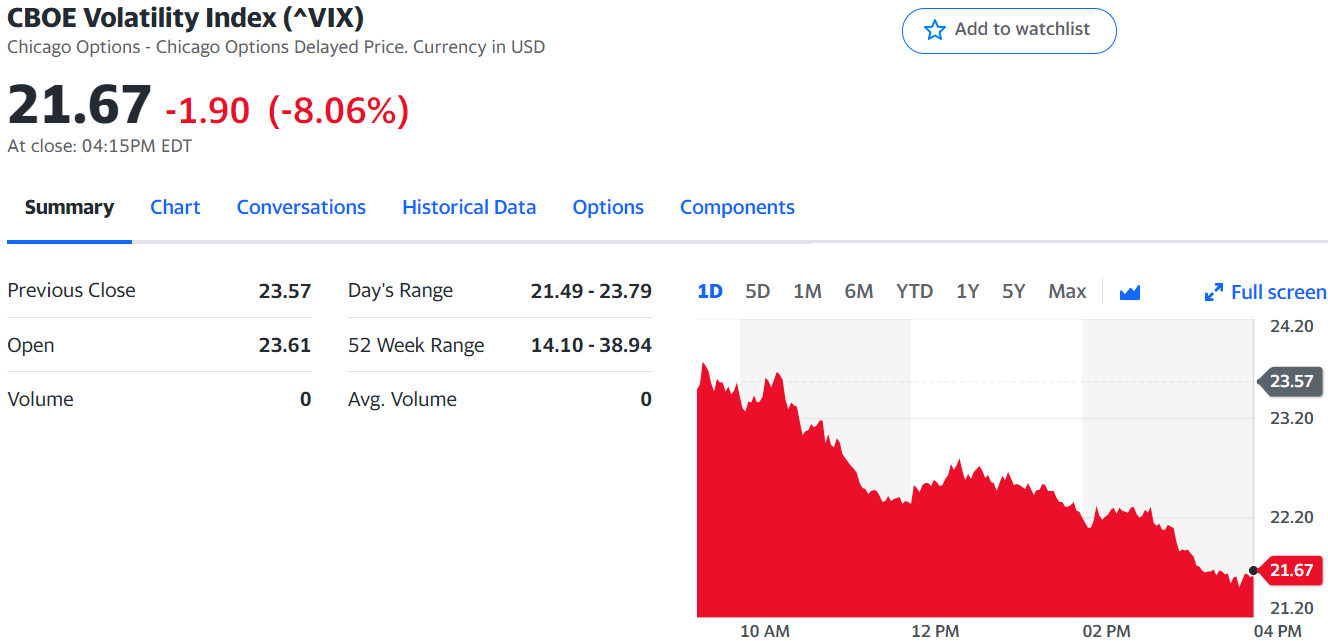
Task: Click the At close: 04:15PM EDT text
Action: (x=100, y=146)
